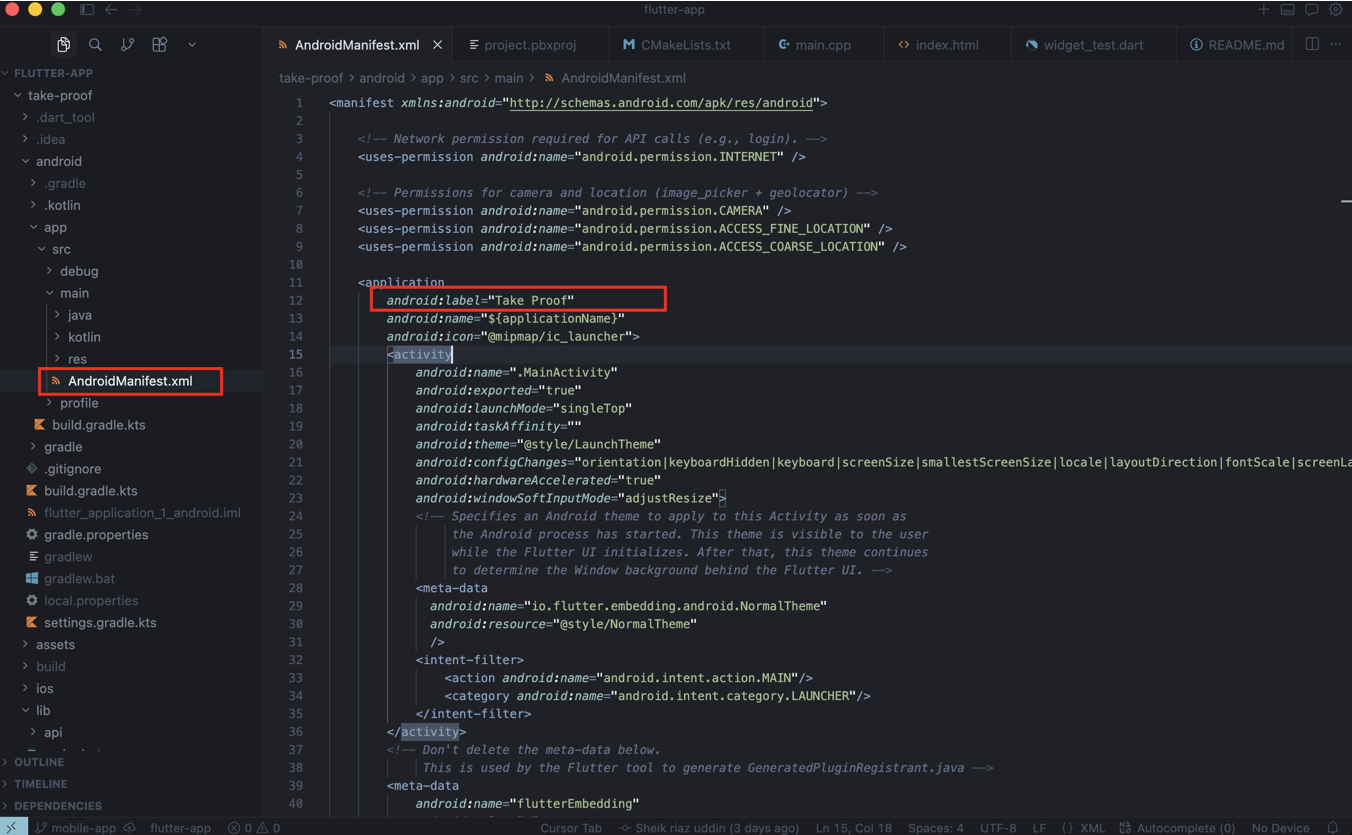Click the errors and warnings counter

tap(254, 827)
